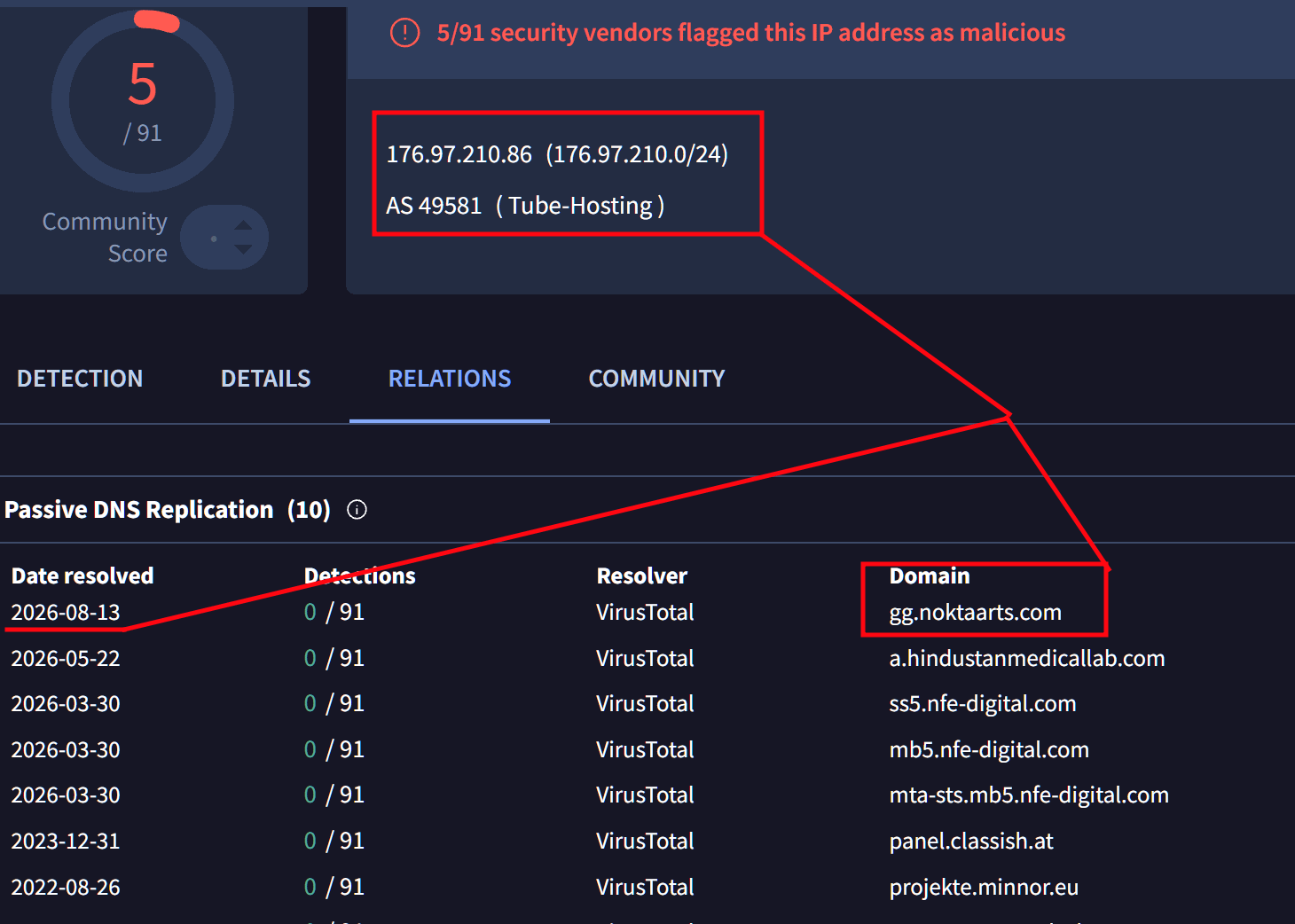Click the Resolver column header
This screenshot has width=1295, height=924.
(x=642, y=576)
